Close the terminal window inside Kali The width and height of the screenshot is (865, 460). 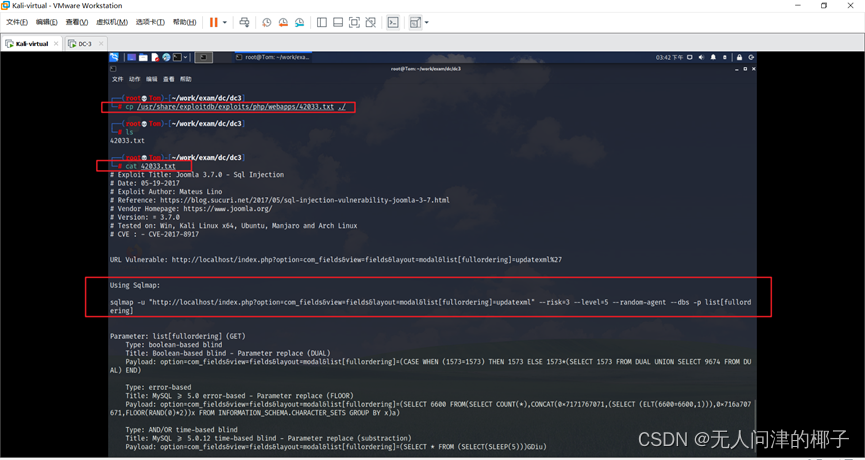click(752, 68)
